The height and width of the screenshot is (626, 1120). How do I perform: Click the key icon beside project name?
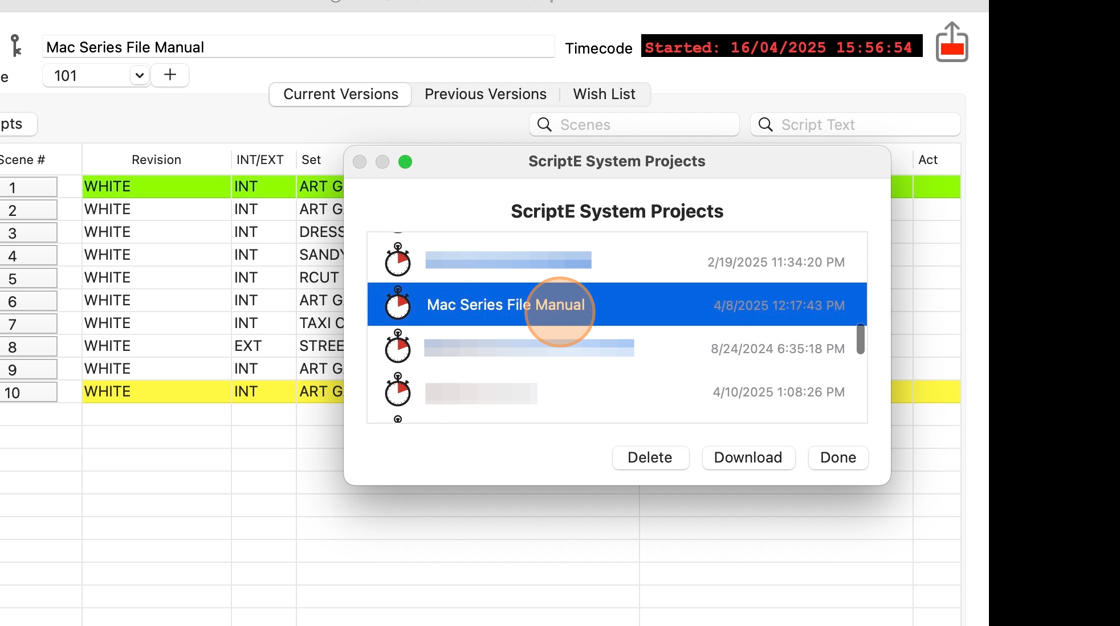tap(16, 46)
